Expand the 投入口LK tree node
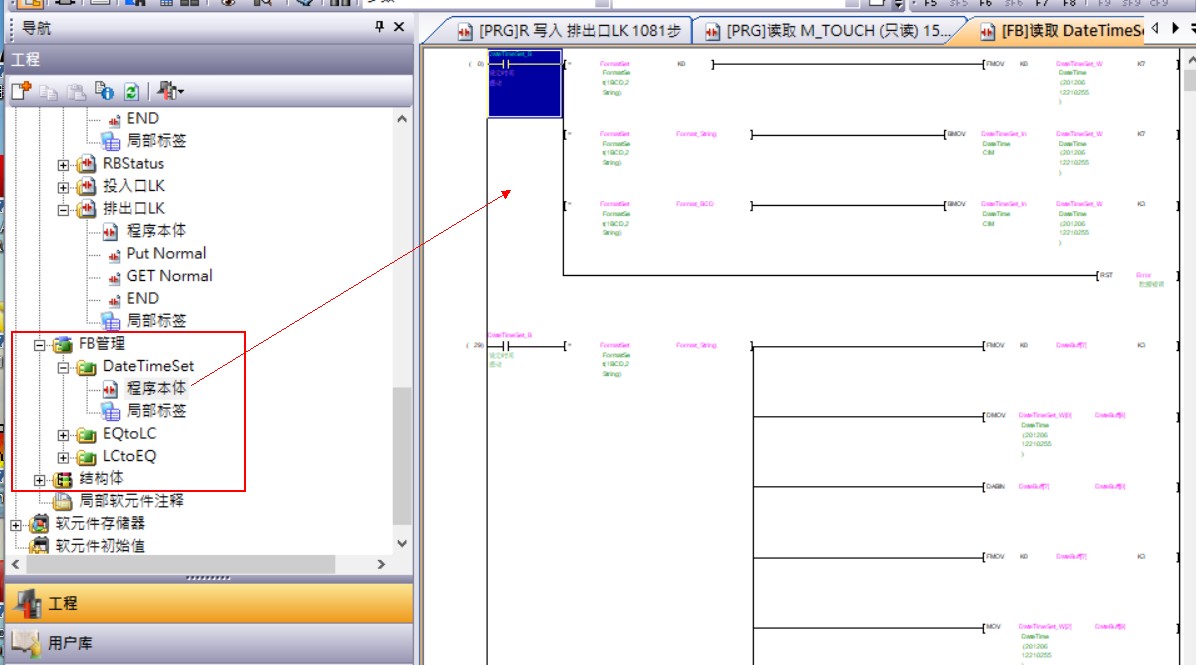Viewport: 1196px width, 665px height. [x=64, y=187]
